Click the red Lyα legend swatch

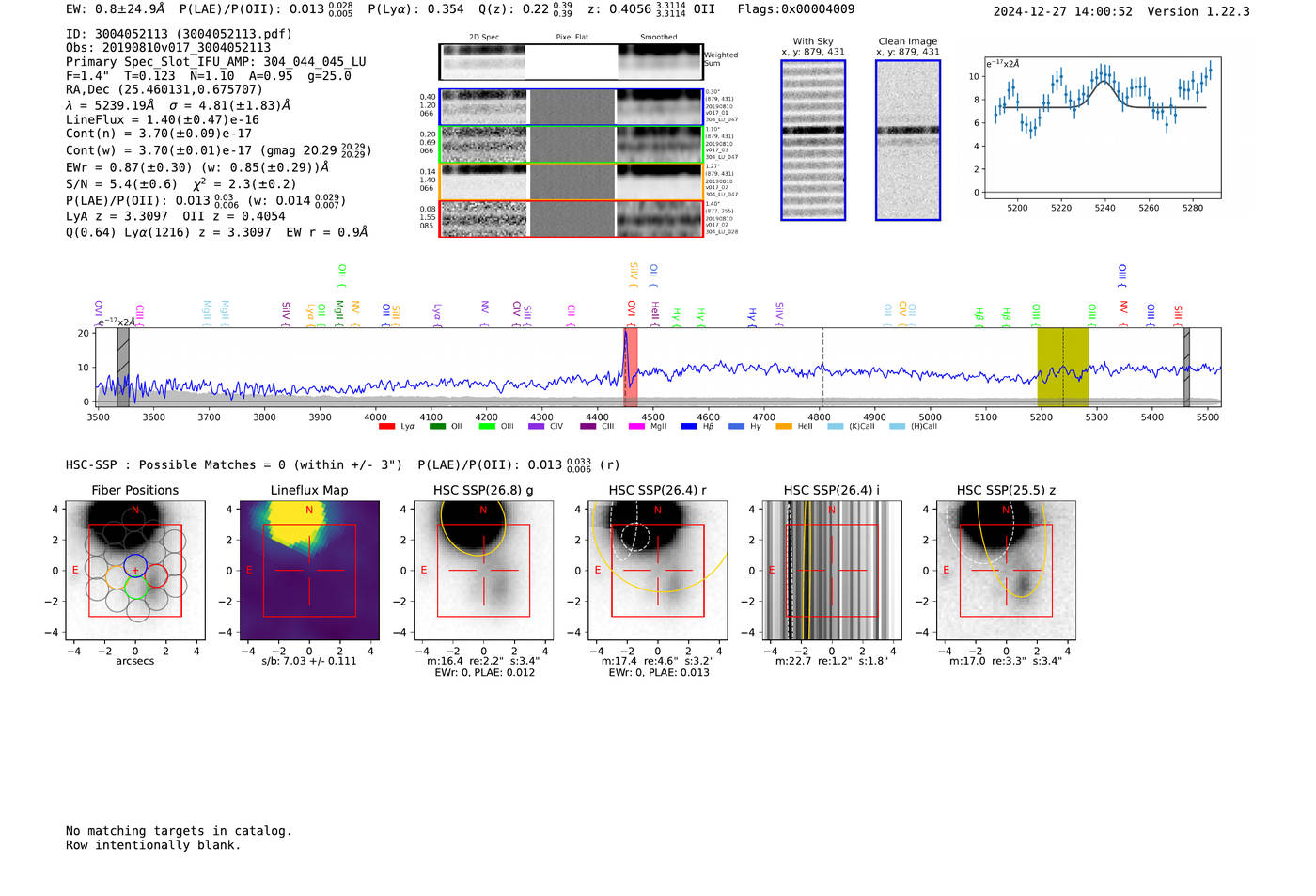tap(386, 427)
